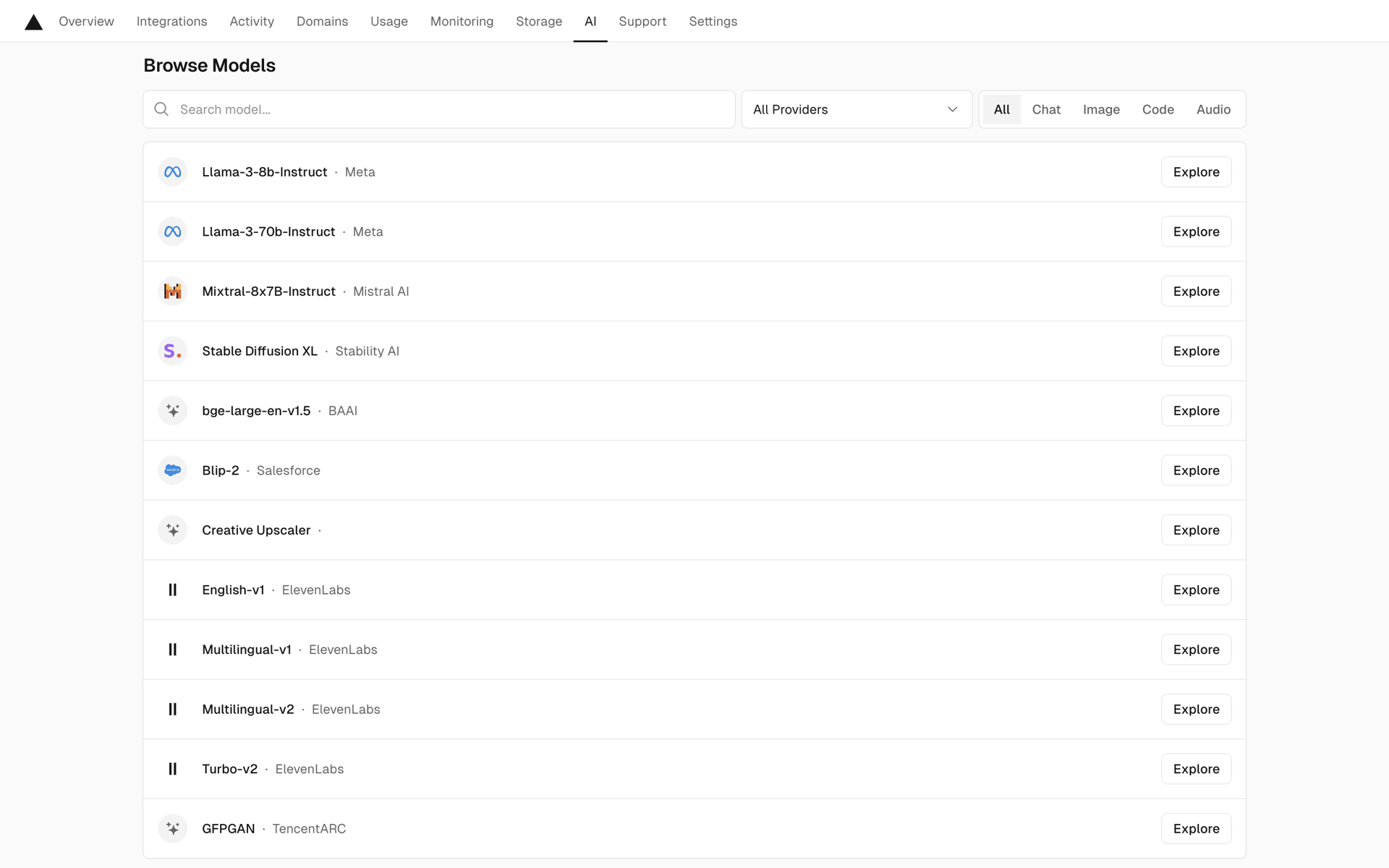Go to the Settings tab
Viewport: 1389px width, 868px height.
pos(713,22)
